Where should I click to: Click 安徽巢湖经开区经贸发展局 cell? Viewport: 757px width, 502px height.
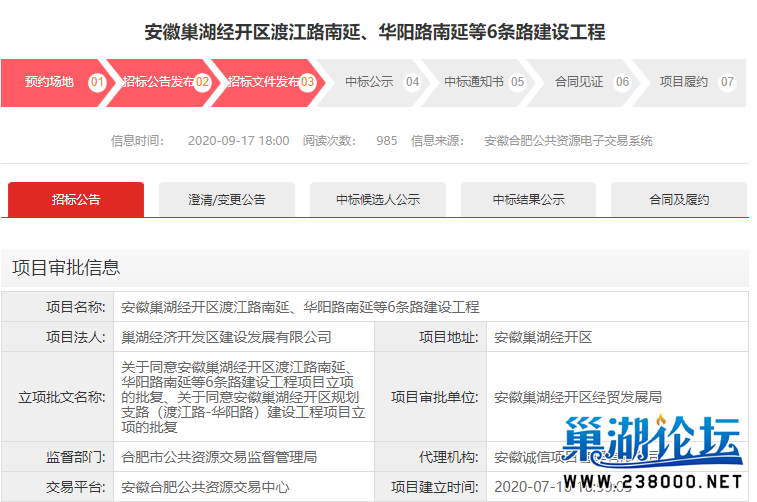tap(617, 397)
